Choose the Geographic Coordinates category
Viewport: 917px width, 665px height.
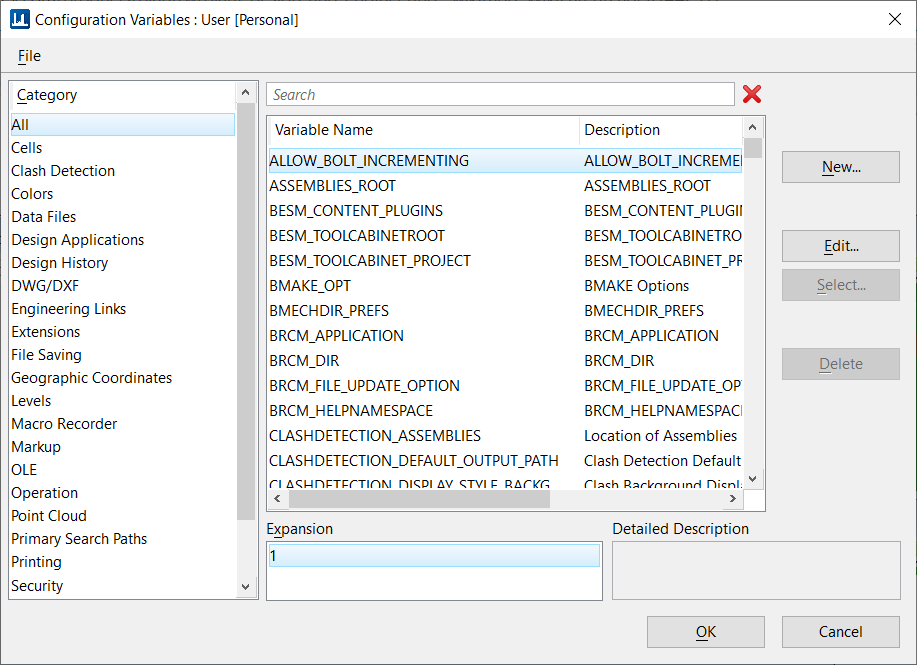[91, 377]
